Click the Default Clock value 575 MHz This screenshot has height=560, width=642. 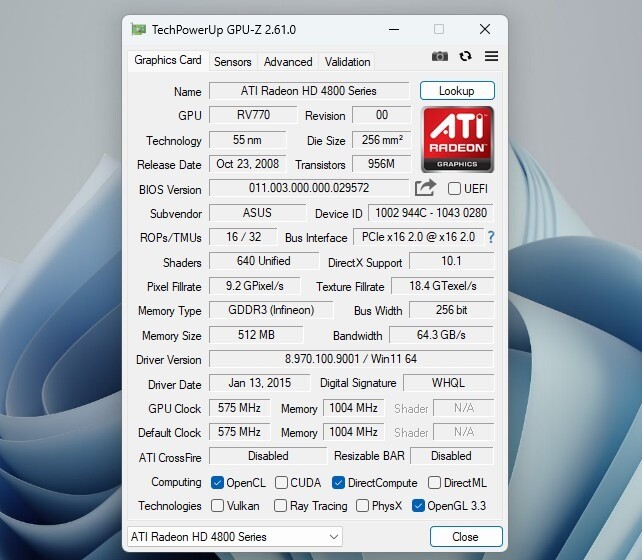tap(239, 432)
